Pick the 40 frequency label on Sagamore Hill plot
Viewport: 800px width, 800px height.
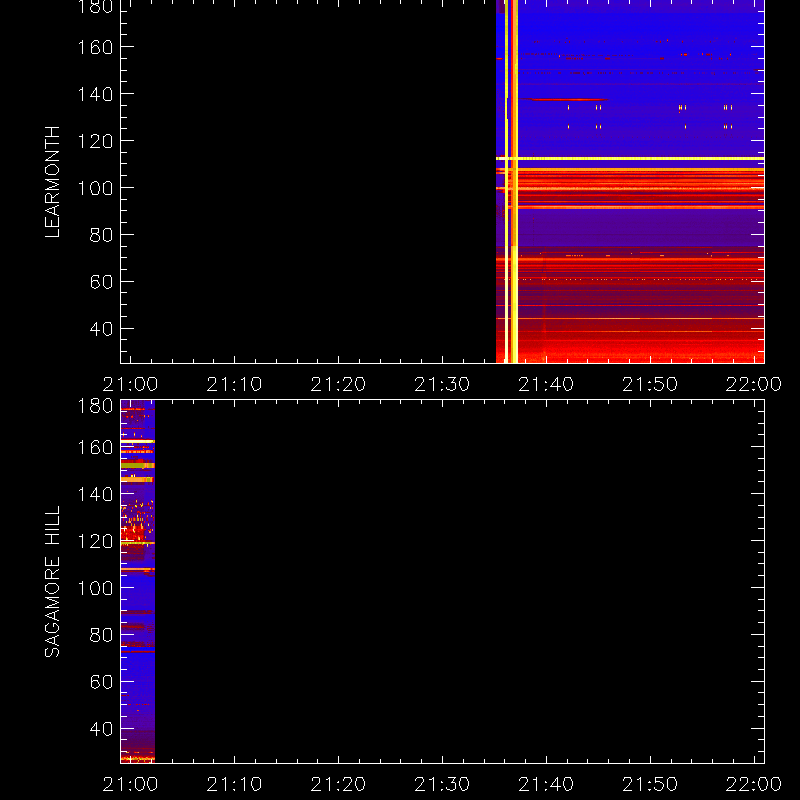101,729
